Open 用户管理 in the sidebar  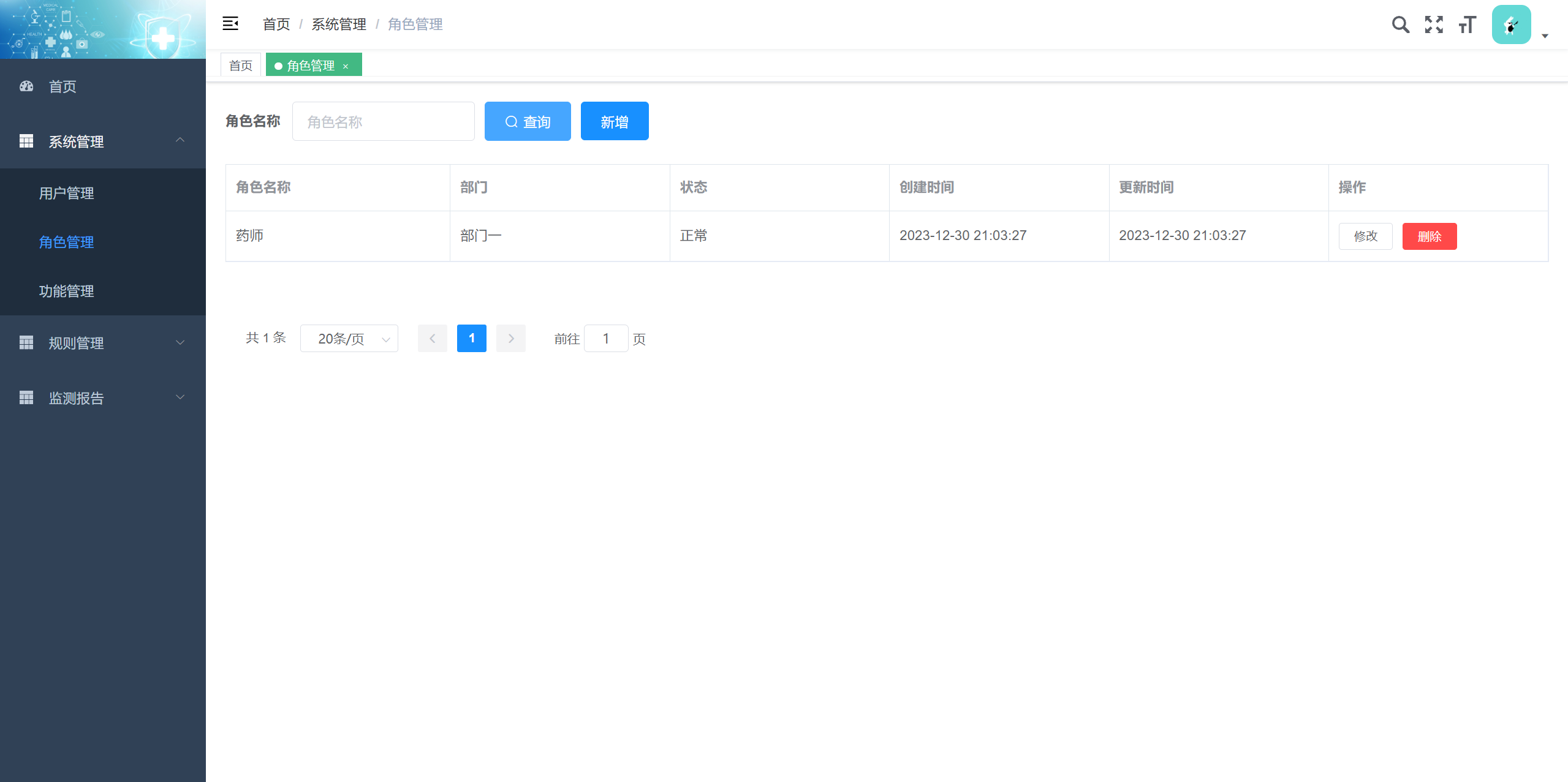(66, 193)
